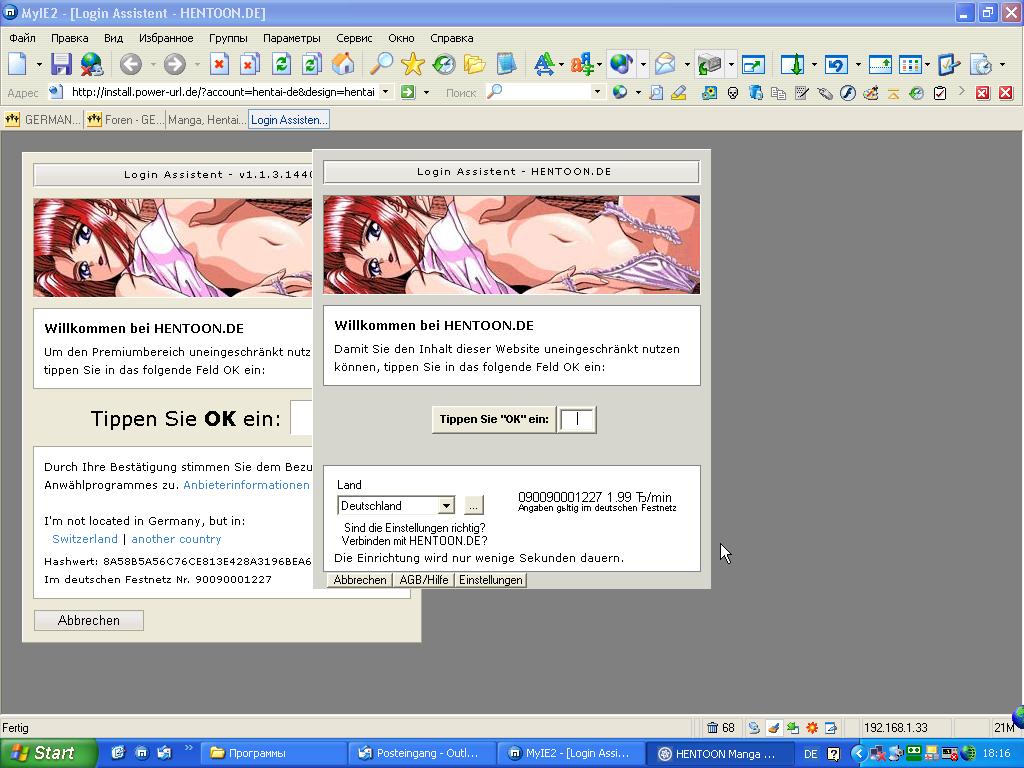
Task: Stop loading the current page
Action: point(219,64)
